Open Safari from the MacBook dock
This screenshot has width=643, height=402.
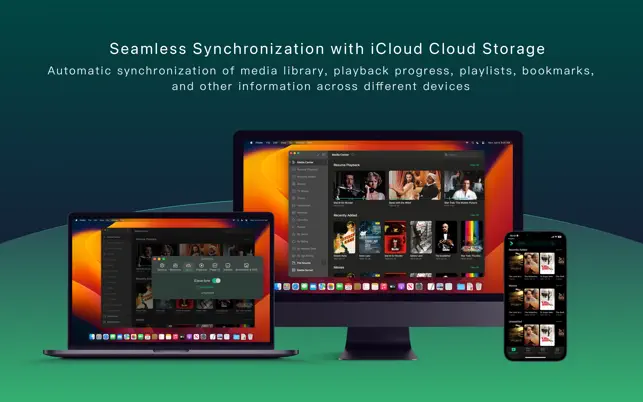[106, 337]
